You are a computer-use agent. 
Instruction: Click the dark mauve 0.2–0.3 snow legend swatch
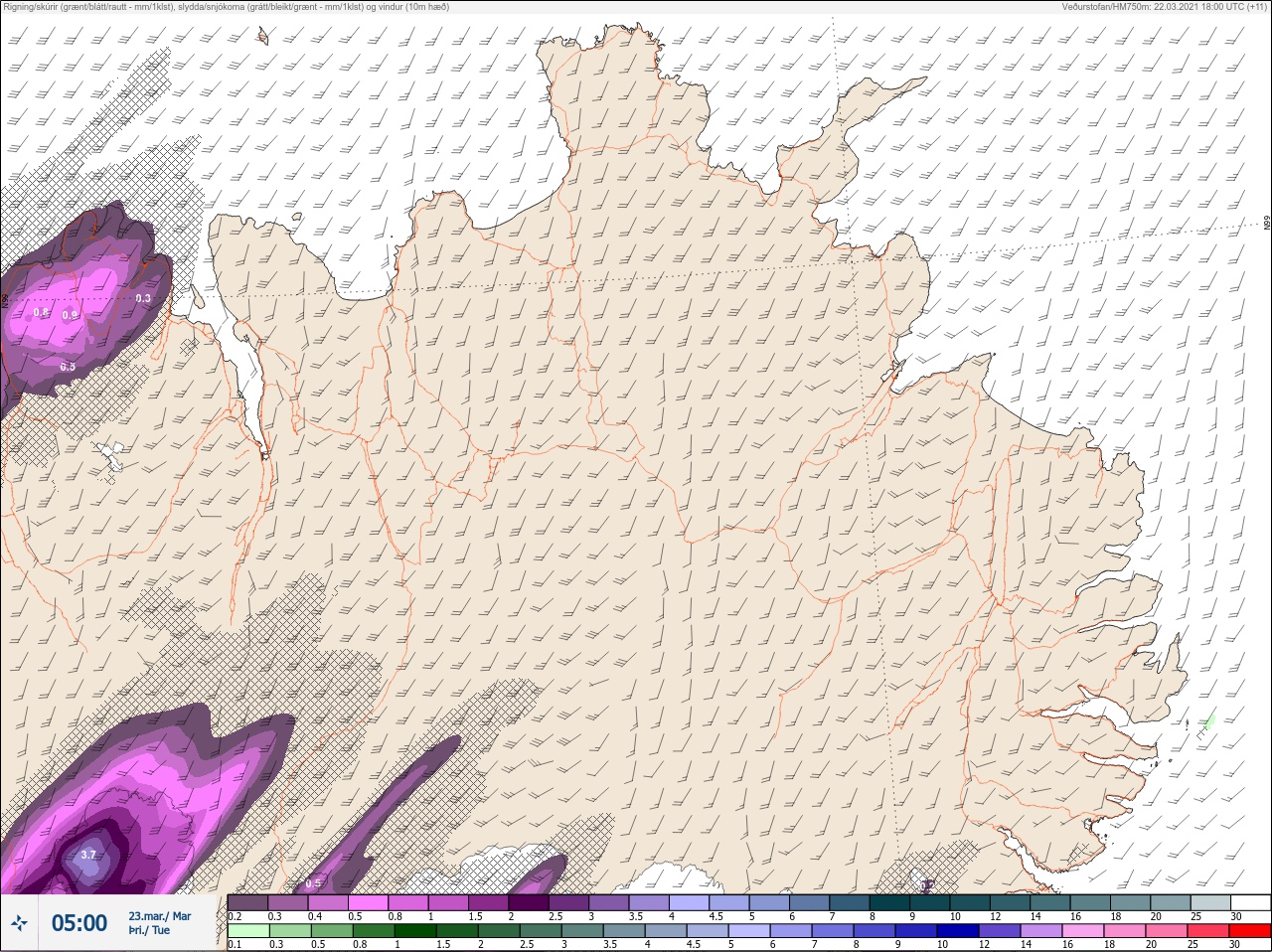(248, 902)
